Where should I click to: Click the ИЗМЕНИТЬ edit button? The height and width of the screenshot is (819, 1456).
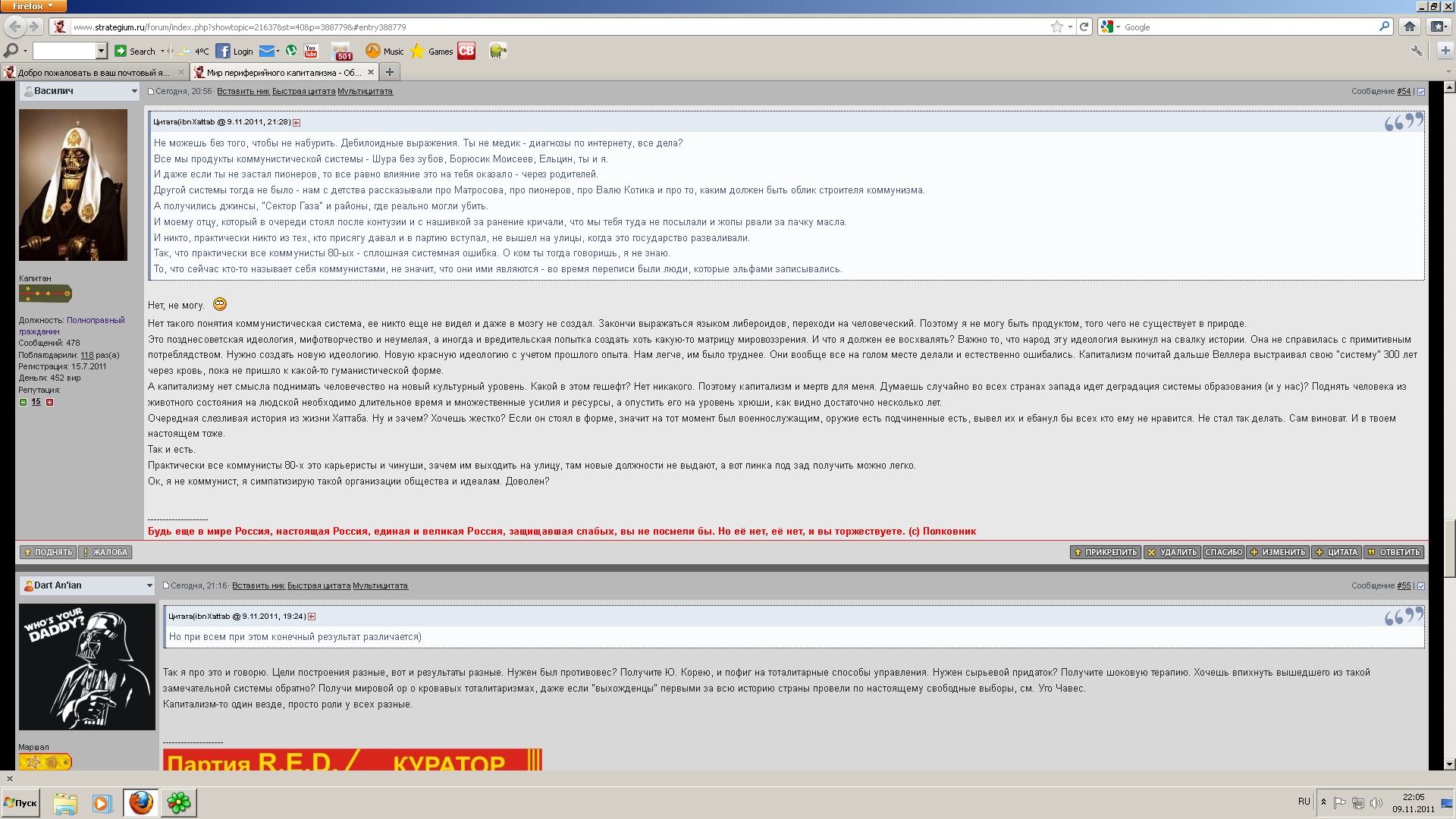tap(1278, 552)
